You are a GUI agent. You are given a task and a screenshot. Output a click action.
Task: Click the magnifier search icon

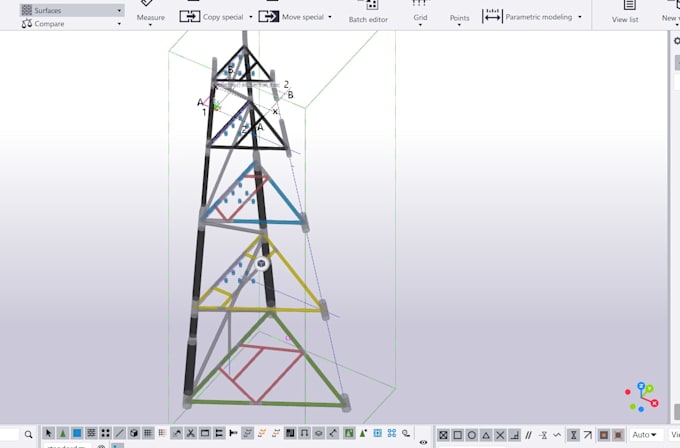pyautogui.click(x=29, y=434)
